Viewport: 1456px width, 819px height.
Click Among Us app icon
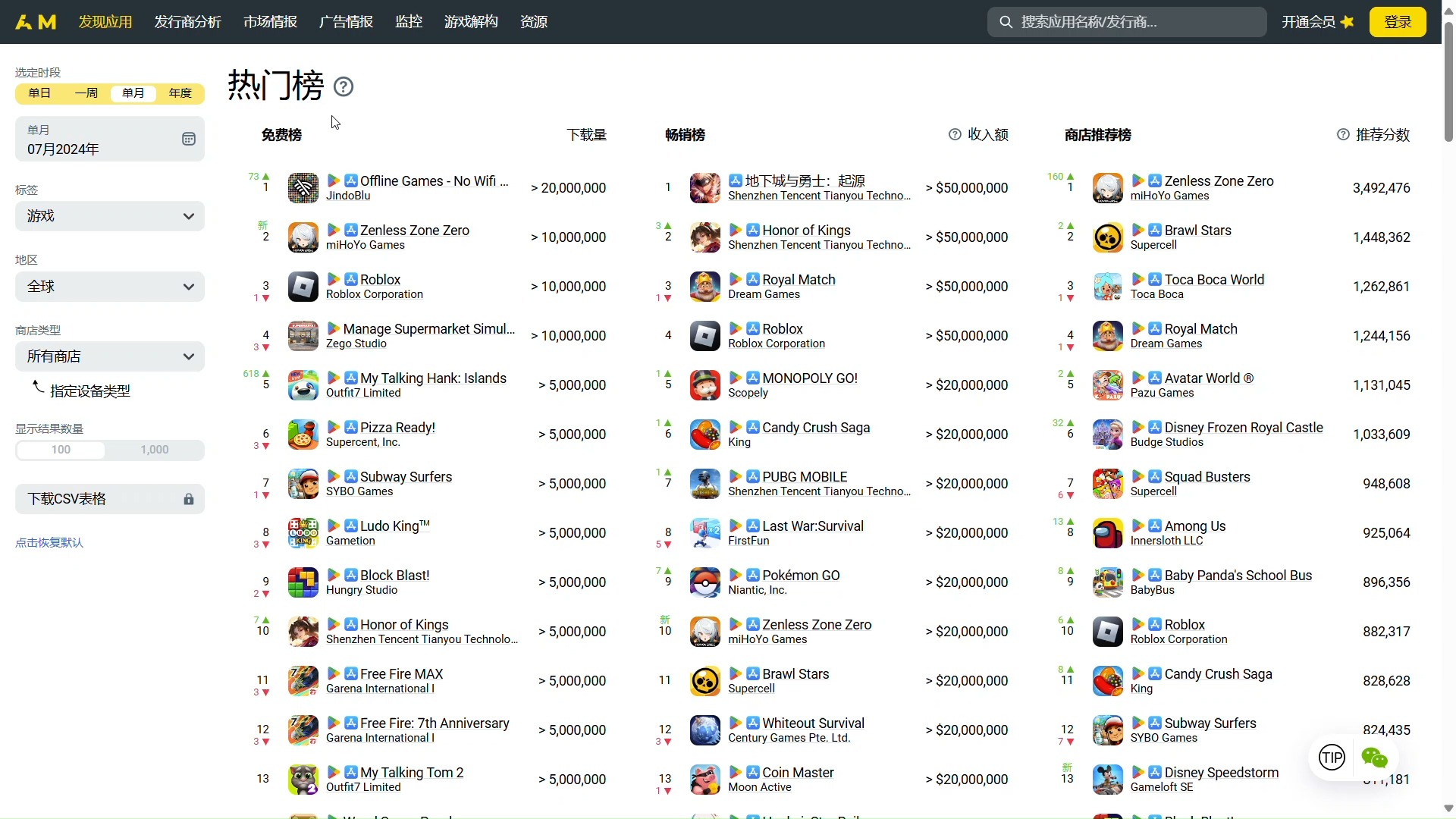tap(1108, 533)
